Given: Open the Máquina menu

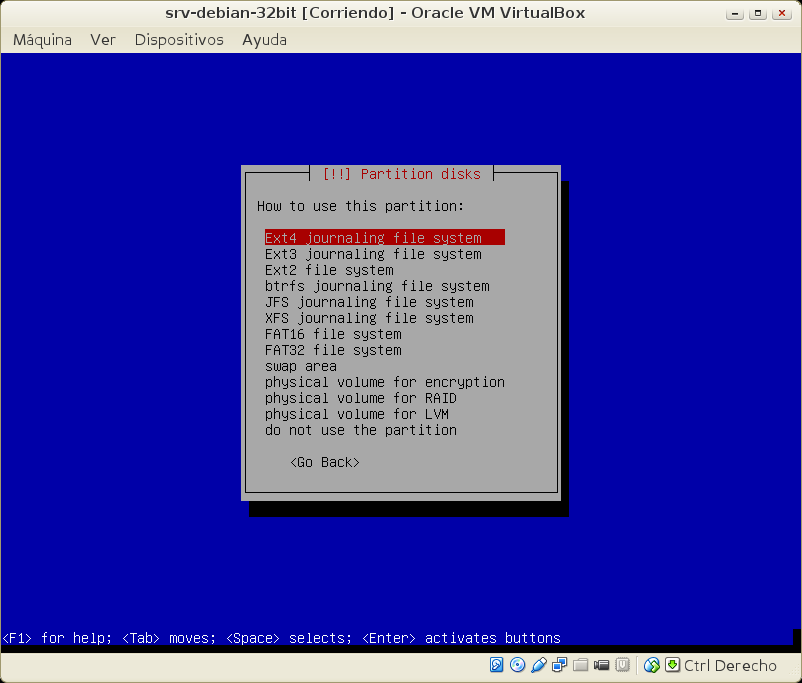Looking at the screenshot, I should point(42,40).
